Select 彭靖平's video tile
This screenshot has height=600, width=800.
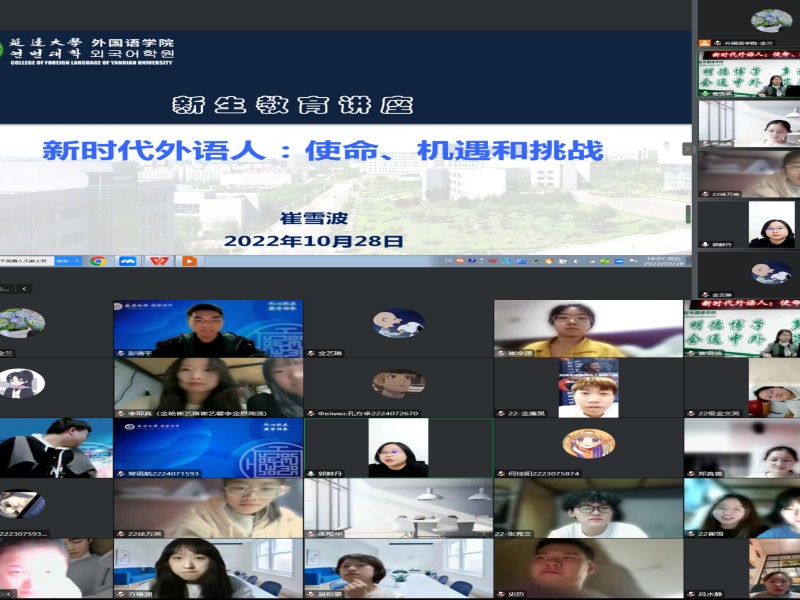pyautogui.click(x=208, y=328)
